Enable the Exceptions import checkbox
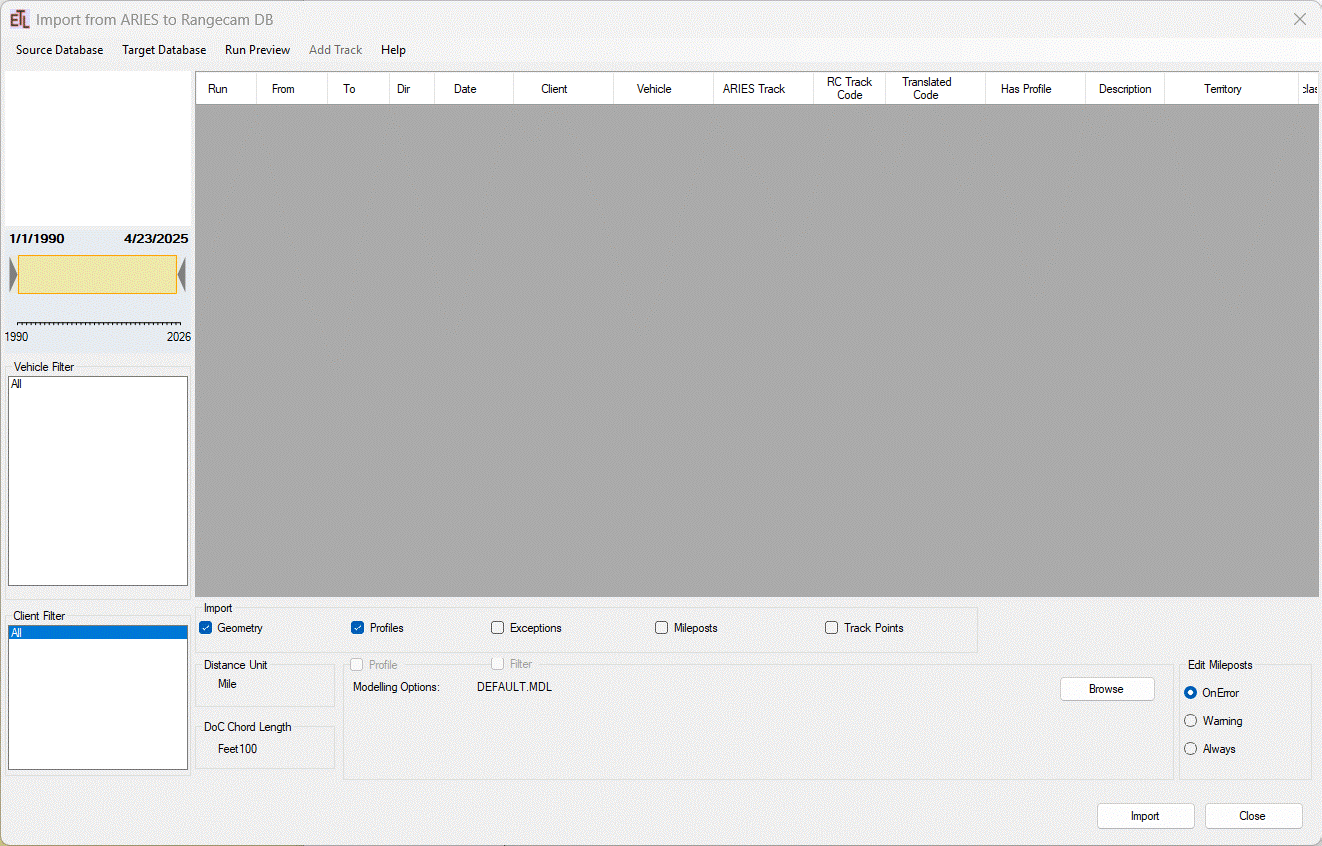Image resolution: width=1322 pixels, height=846 pixels. point(497,628)
